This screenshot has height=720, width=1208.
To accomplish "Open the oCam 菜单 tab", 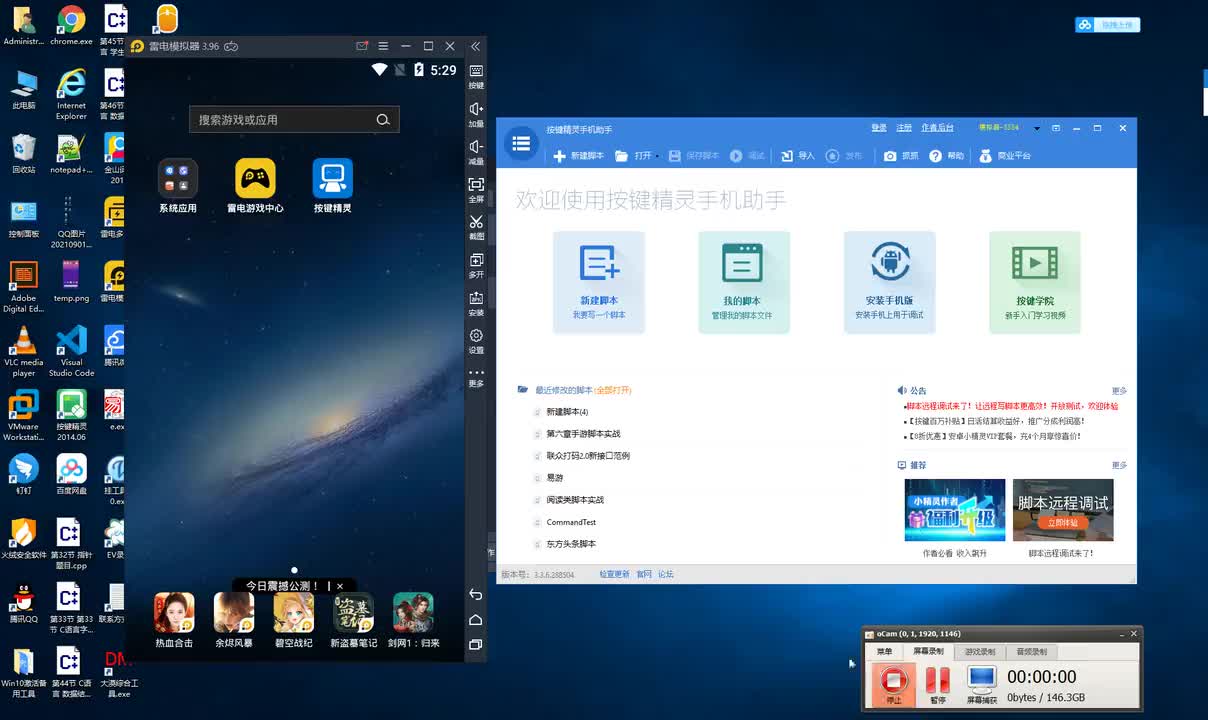I will (x=884, y=651).
